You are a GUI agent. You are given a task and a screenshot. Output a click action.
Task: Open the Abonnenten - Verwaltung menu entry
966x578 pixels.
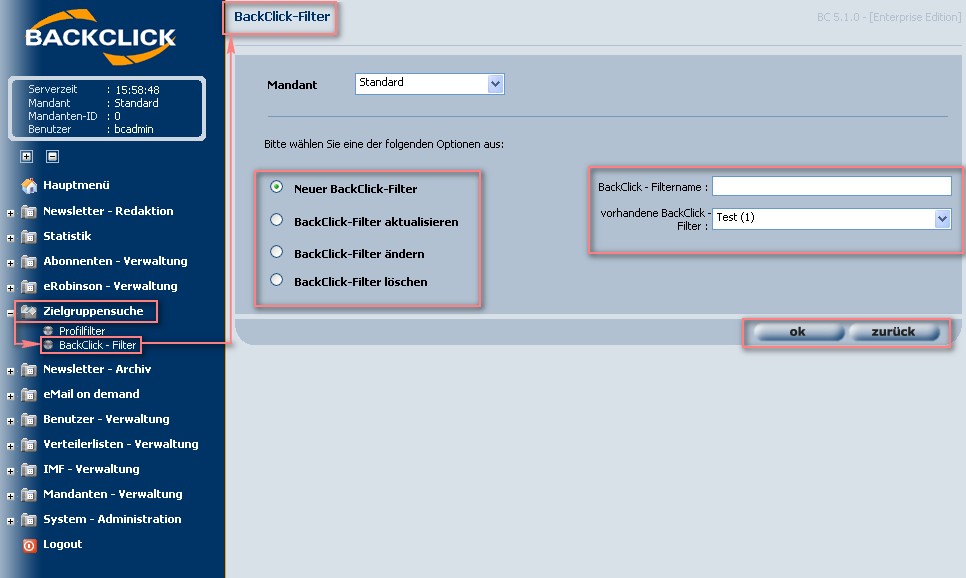115,261
